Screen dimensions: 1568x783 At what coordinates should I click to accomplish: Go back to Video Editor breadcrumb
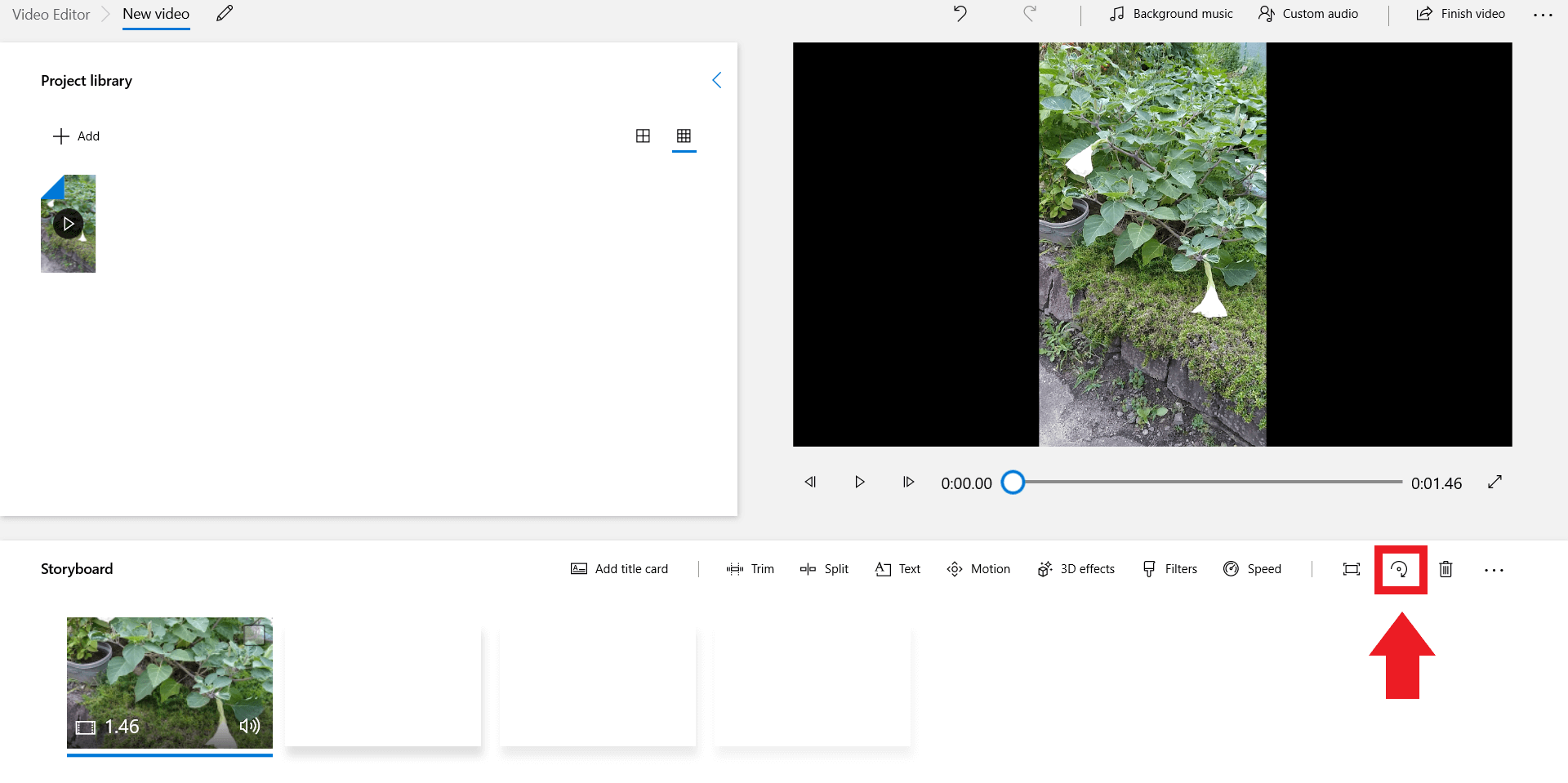(x=51, y=15)
